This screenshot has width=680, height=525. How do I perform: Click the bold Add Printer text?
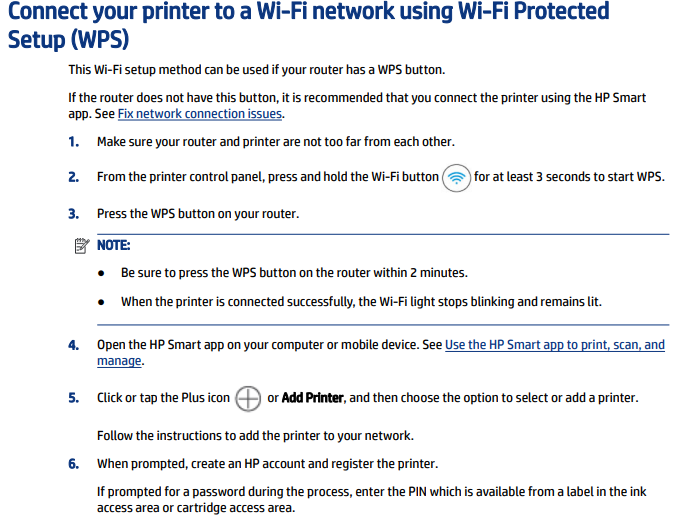coord(313,398)
